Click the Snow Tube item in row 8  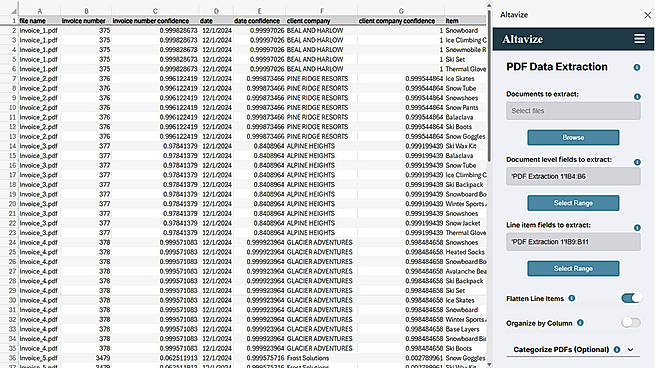click(x=465, y=88)
